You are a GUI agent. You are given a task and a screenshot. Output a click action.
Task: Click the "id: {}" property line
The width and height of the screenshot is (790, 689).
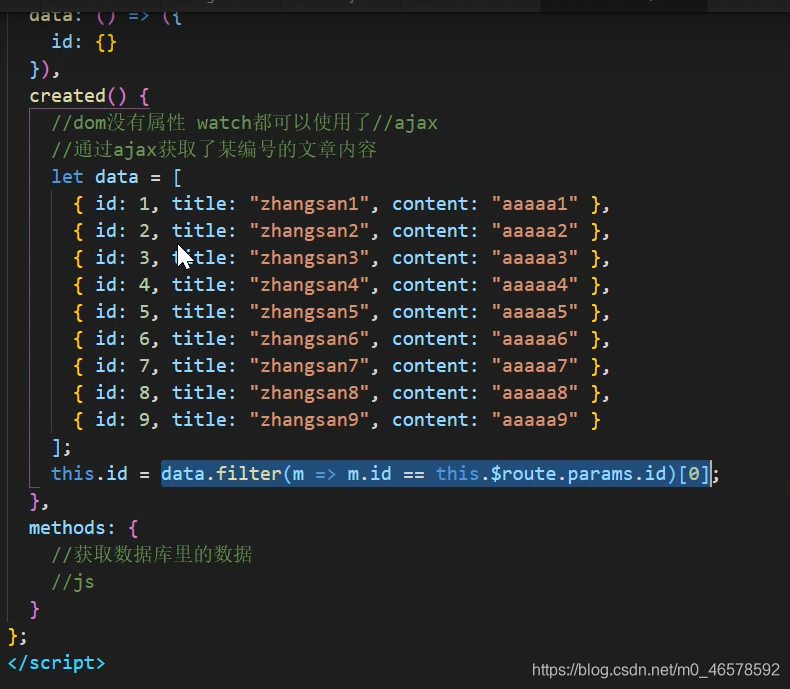(x=84, y=42)
